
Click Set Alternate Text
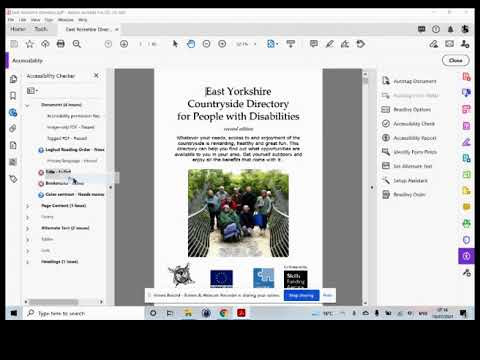[x=407, y=166]
